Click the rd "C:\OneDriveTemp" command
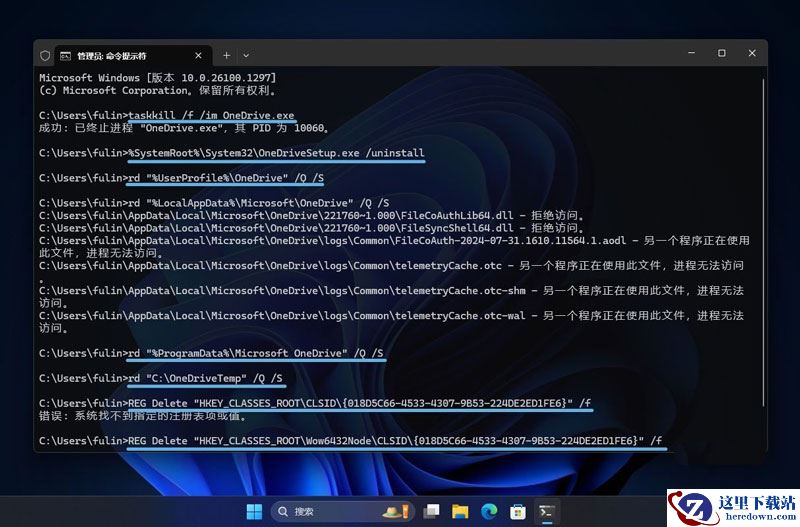The image size is (800, 527). pyautogui.click(x=205, y=378)
